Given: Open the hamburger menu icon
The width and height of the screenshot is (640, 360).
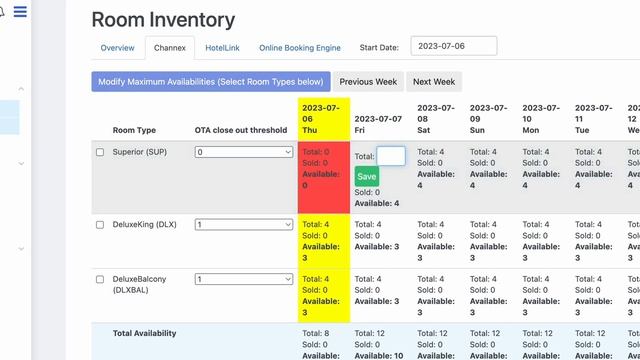Looking at the screenshot, I should (20, 11).
